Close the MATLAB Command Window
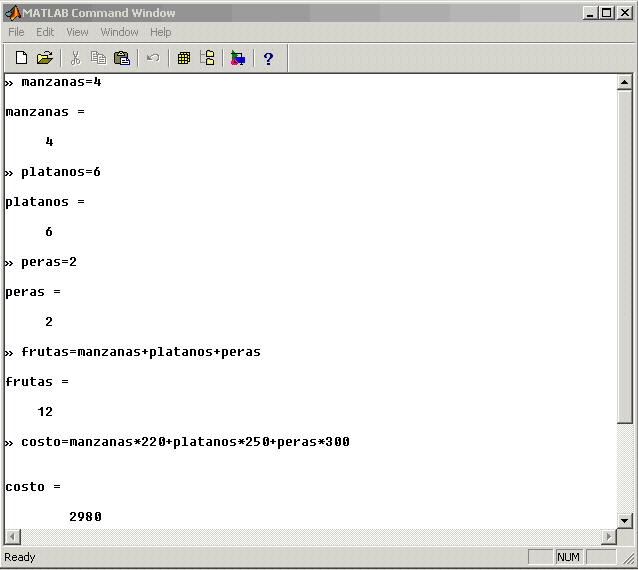638x570 pixels. [625, 13]
